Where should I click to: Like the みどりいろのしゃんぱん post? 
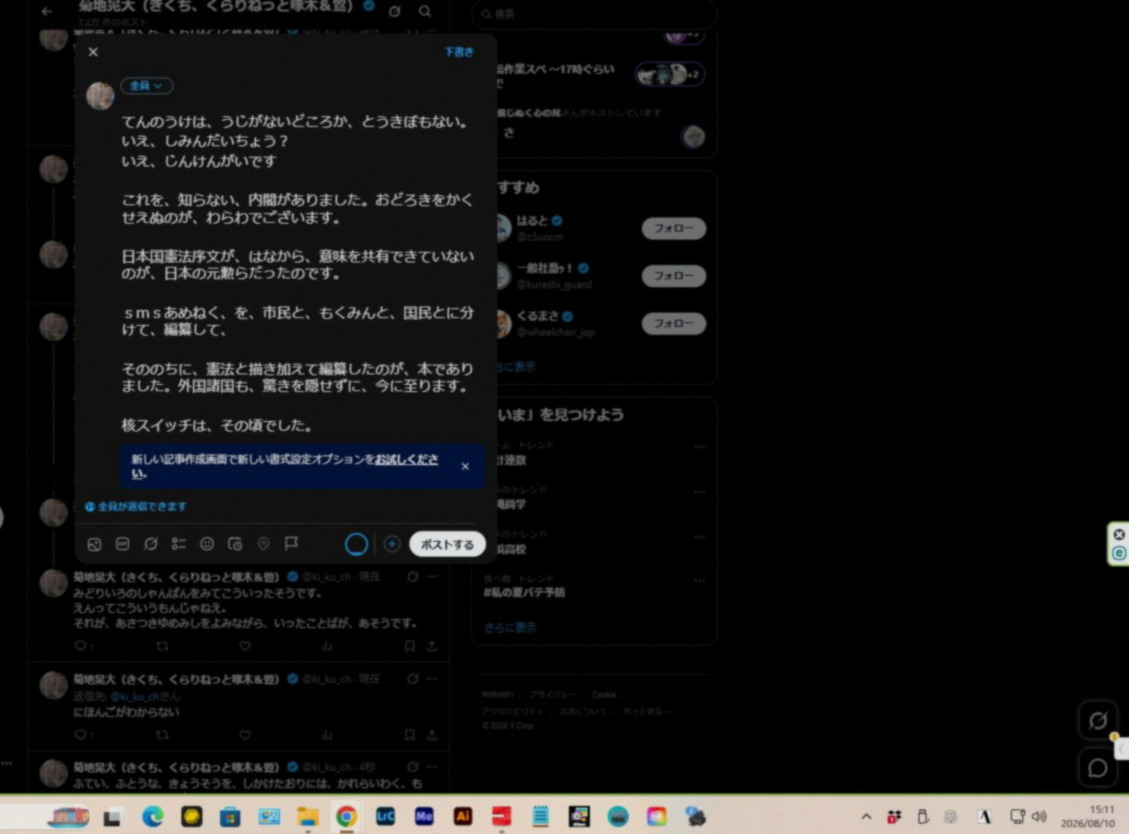tap(246, 646)
